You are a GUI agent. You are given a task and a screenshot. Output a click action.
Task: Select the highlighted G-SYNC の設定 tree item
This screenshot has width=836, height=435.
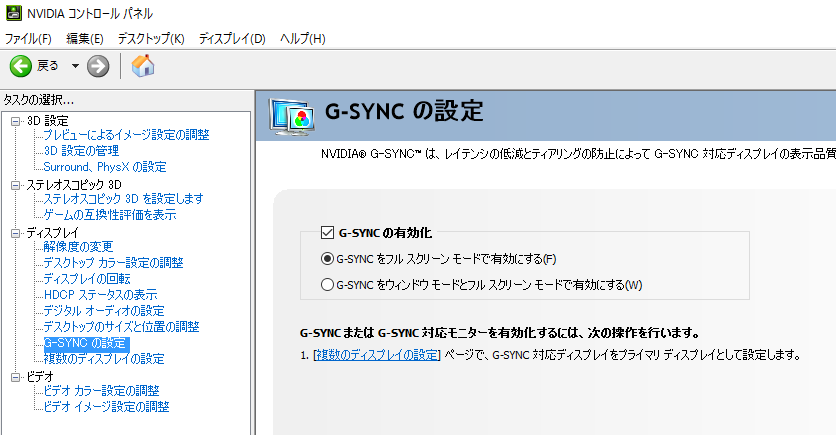(86, 343)
